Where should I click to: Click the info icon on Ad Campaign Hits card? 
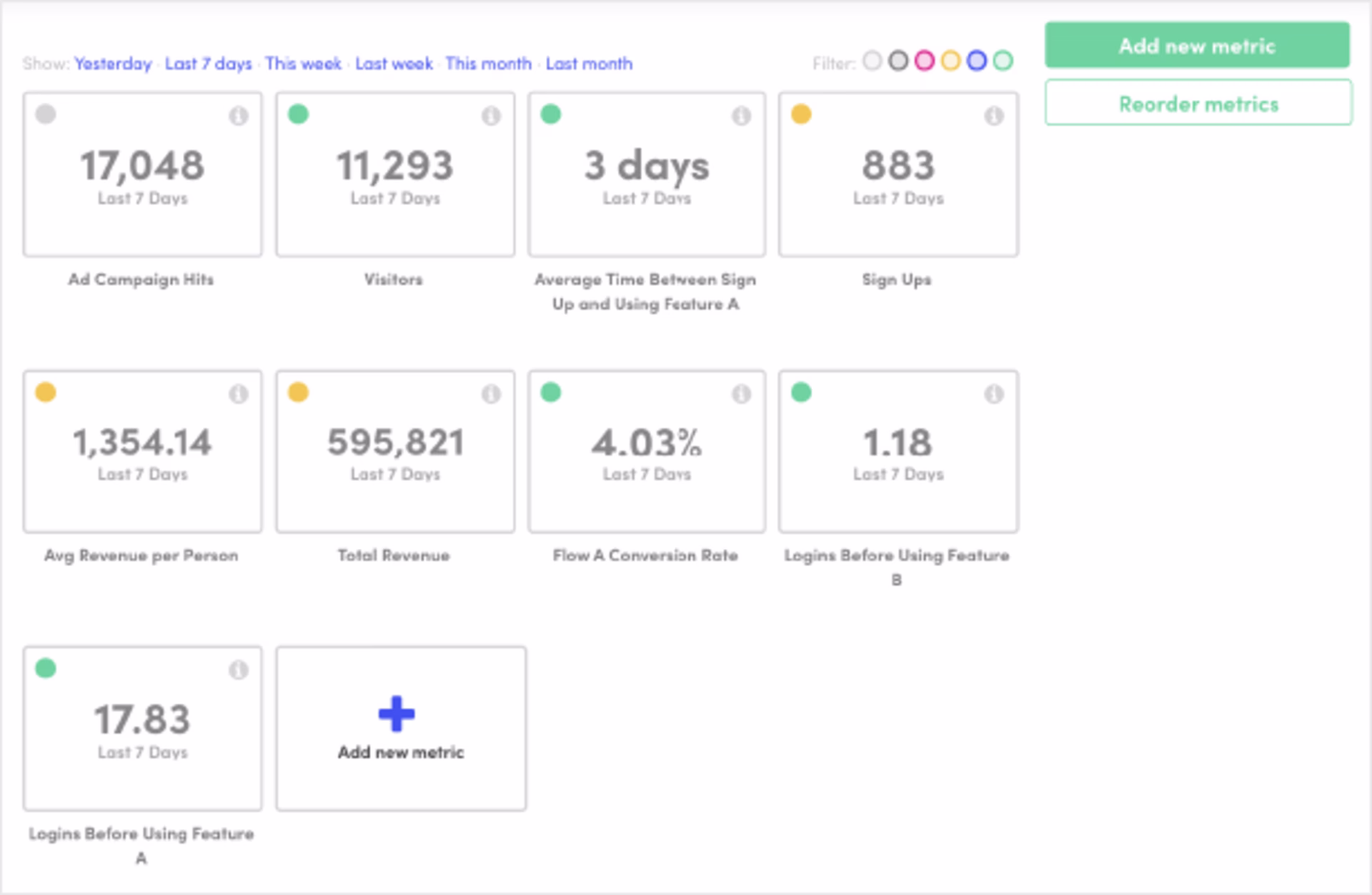pos(238,116)
